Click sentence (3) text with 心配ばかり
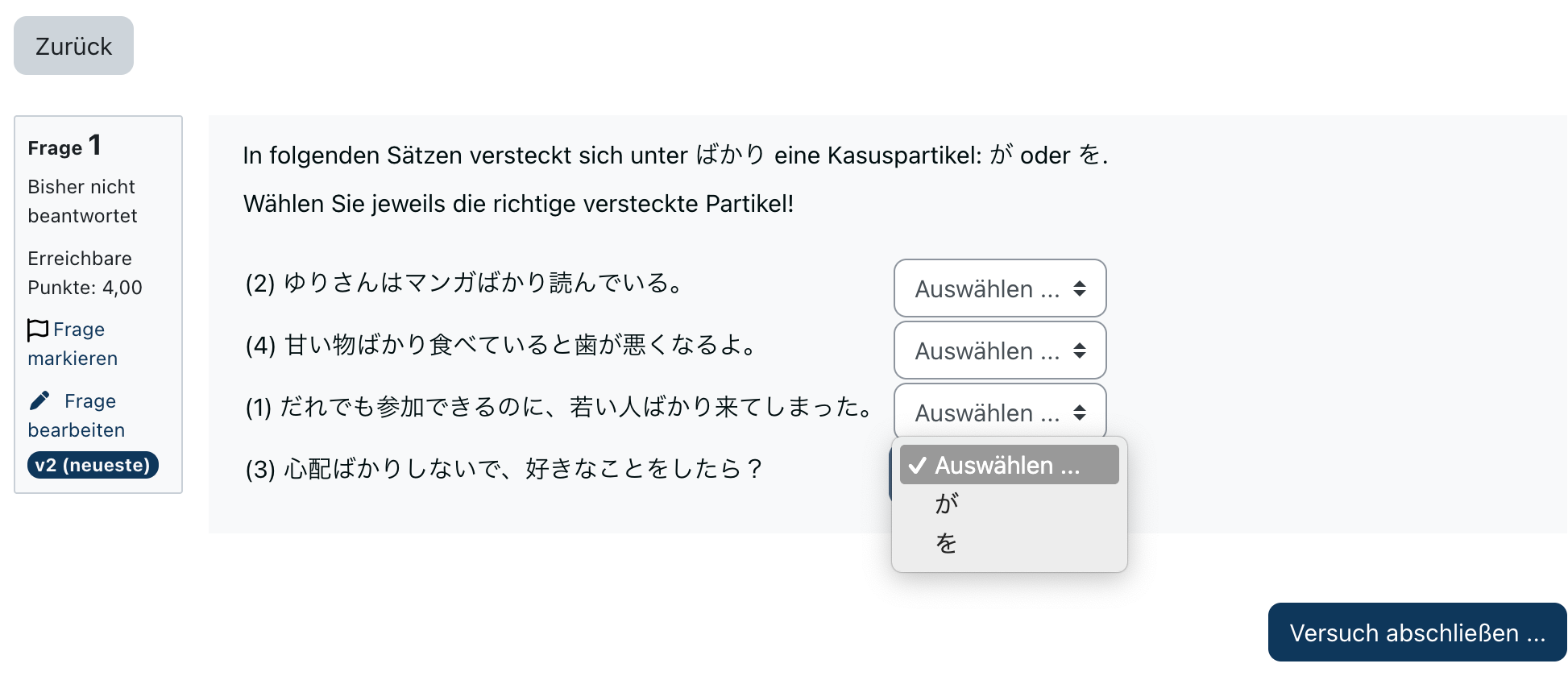Viewport: 1568px width, 676px height. [504, 468]
